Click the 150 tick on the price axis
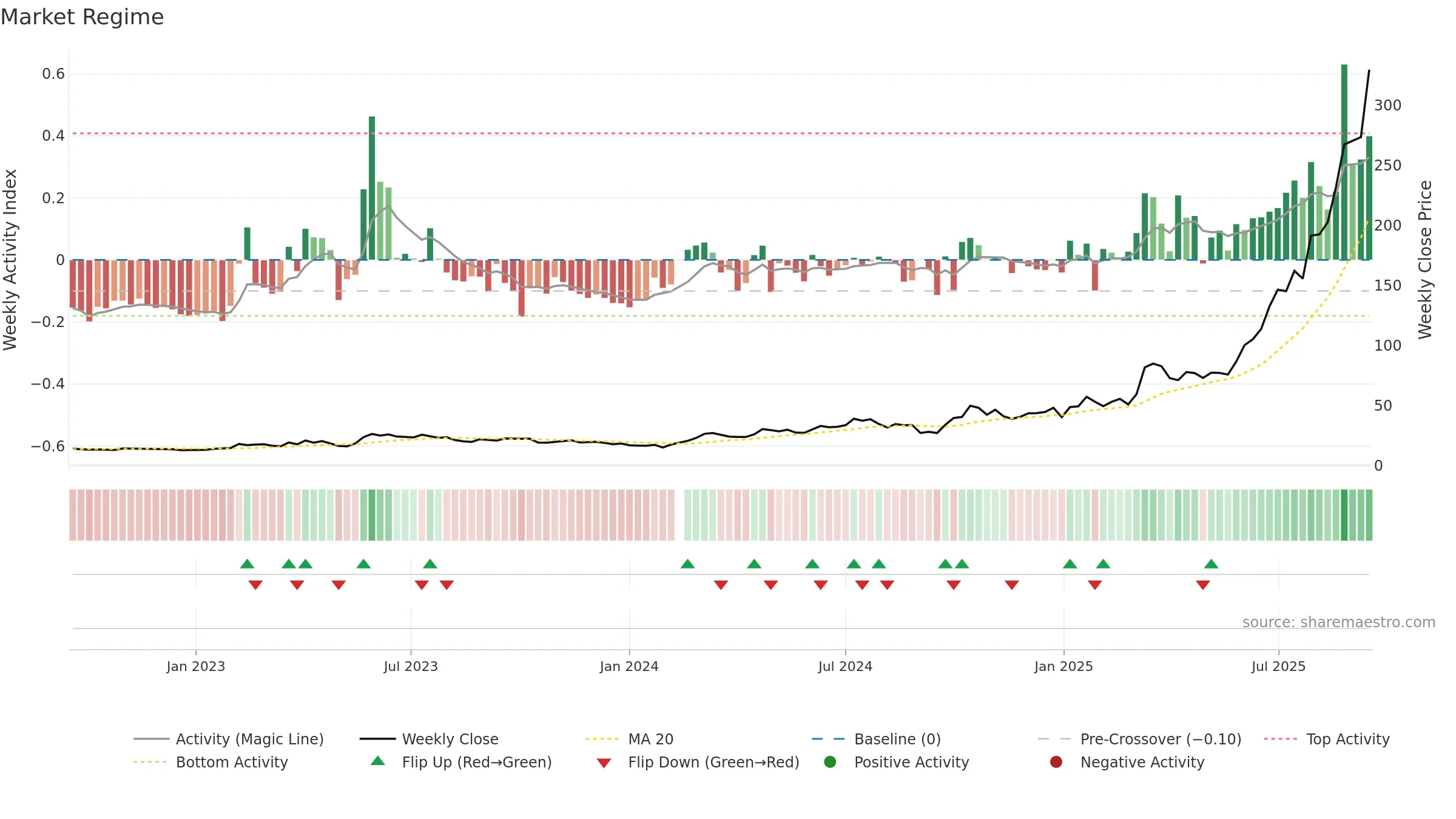Screen dimensions: 1456x819 click(x=1387, y=285)
